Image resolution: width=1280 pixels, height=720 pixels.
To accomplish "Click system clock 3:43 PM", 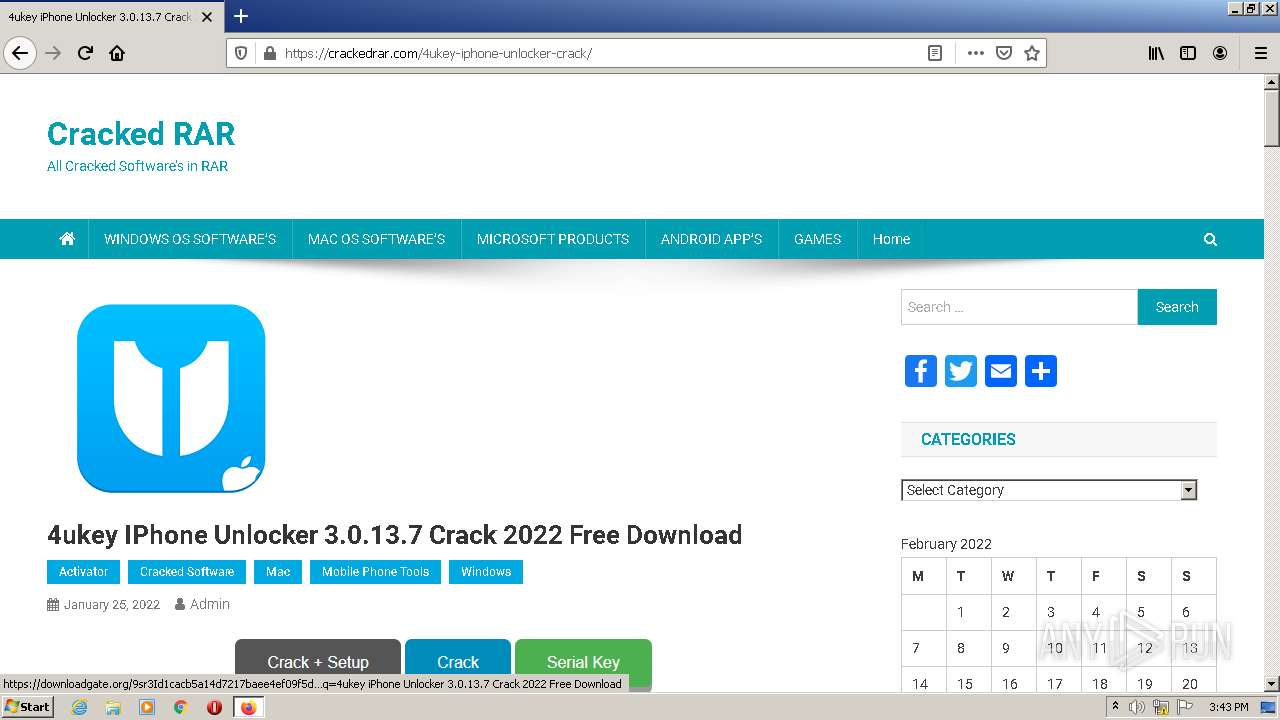I will [x=1229, y=707].
